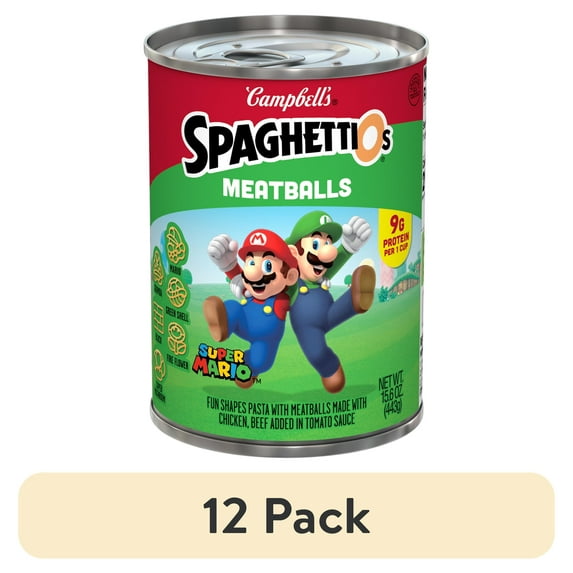
Task: Click the Mario-shaped pasta icon
Action: [177, 246]
